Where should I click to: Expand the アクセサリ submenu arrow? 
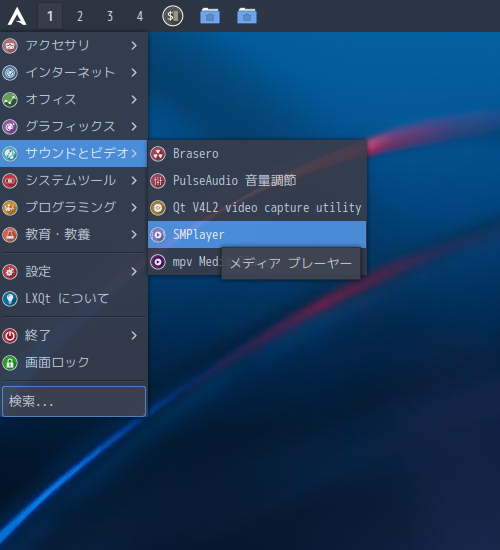[x=134, y=46]
